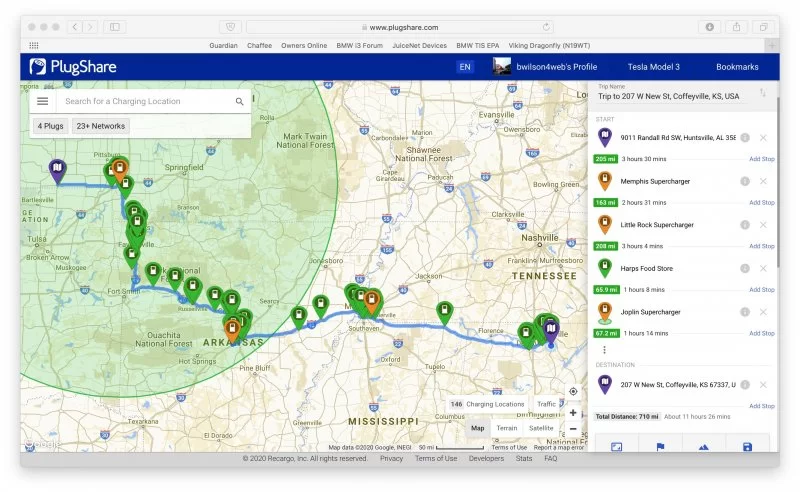Zoom in with the map plus button

point(572,412)
